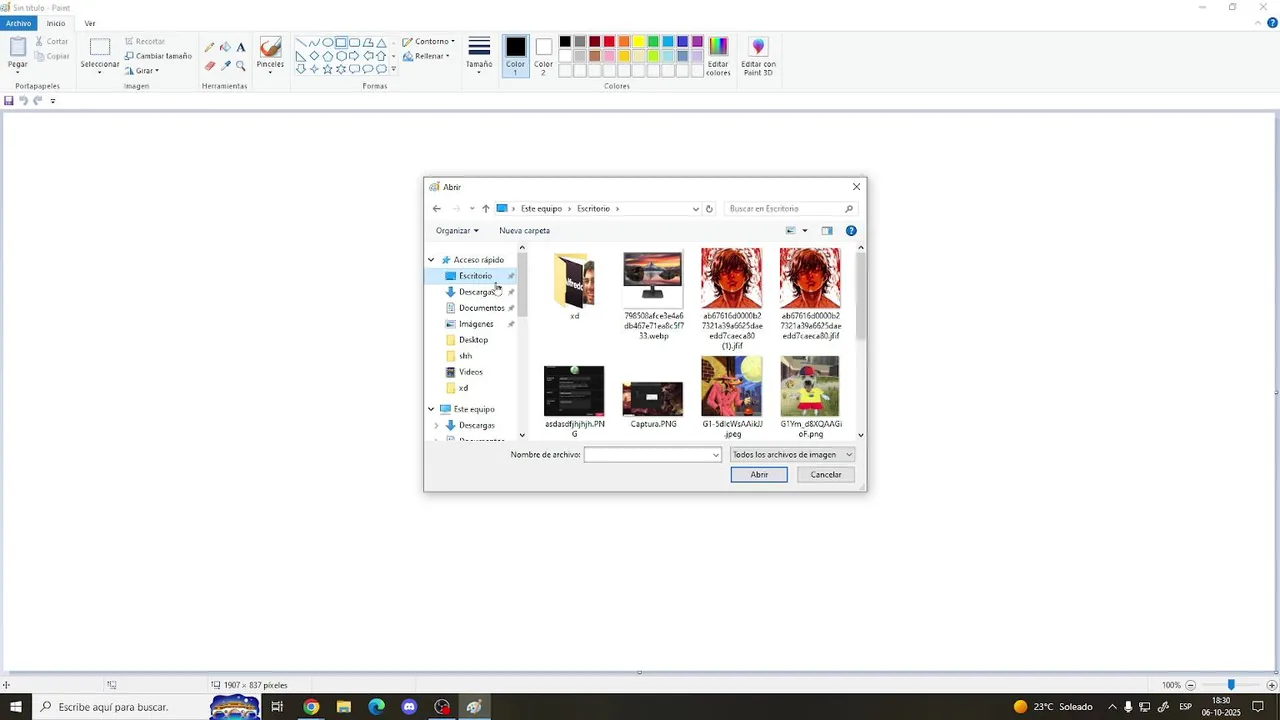Click Cambiar tamaño in Paint ribbon
The width and height of the screenshot is (1280, 720).
[158, 56]
